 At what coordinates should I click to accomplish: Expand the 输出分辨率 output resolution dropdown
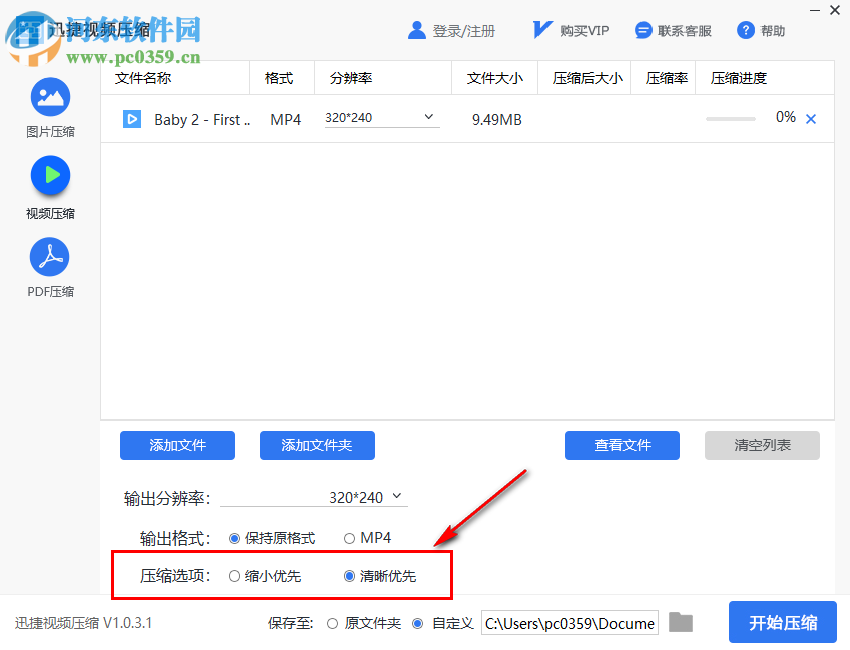click(397, 496)
